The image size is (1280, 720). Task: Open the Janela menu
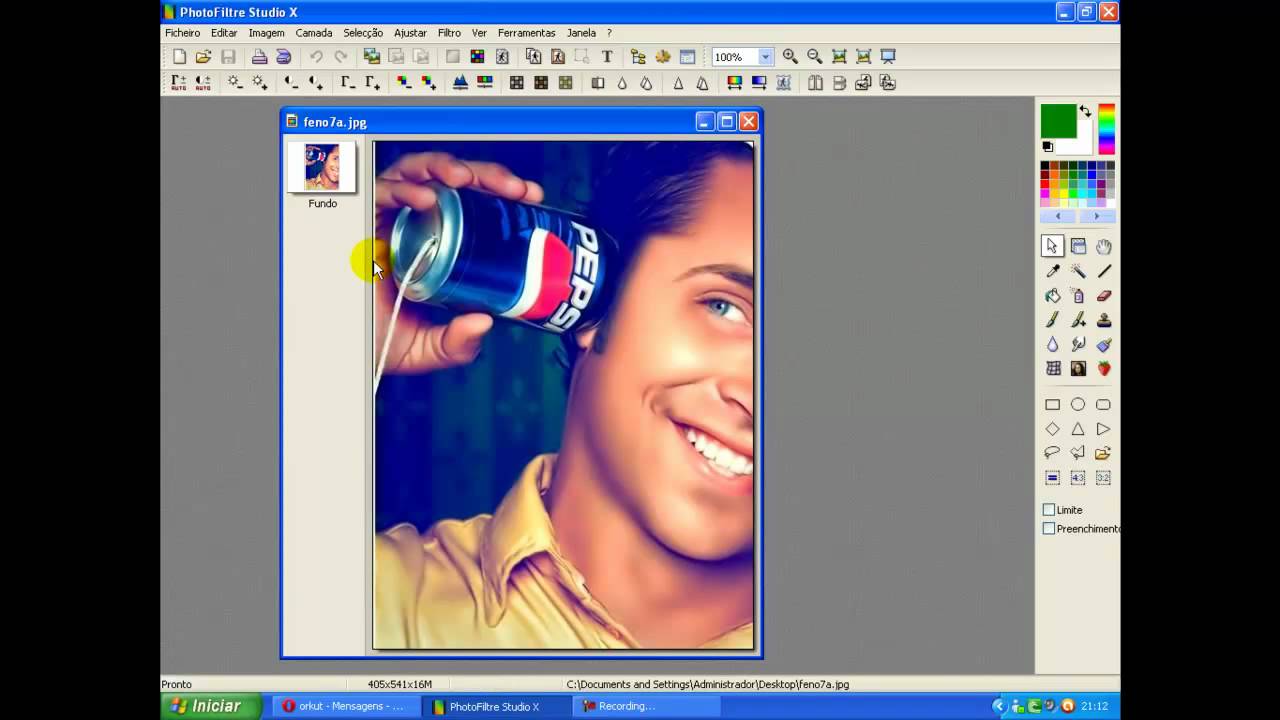click(581, 33)
